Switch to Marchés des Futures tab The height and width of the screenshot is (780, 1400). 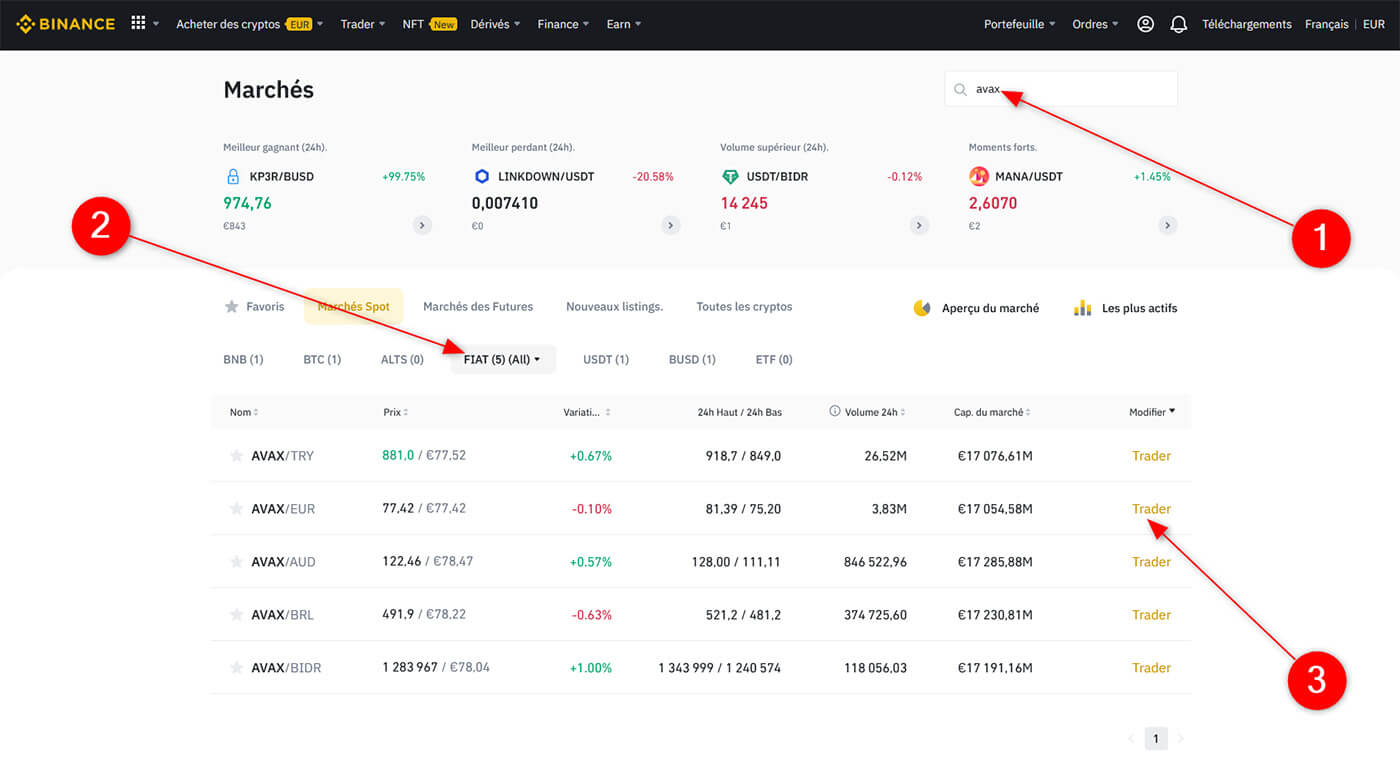pos(478,307)
